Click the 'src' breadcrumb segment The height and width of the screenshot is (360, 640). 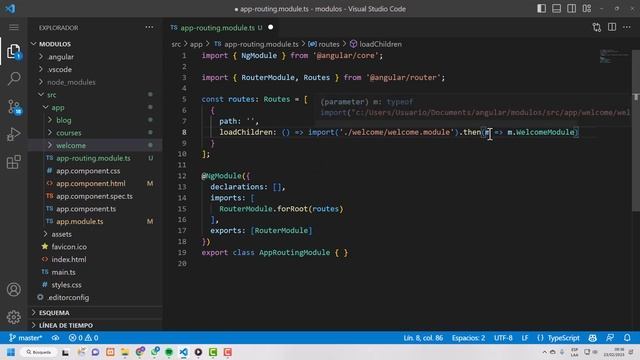click(x=176, y=44)
